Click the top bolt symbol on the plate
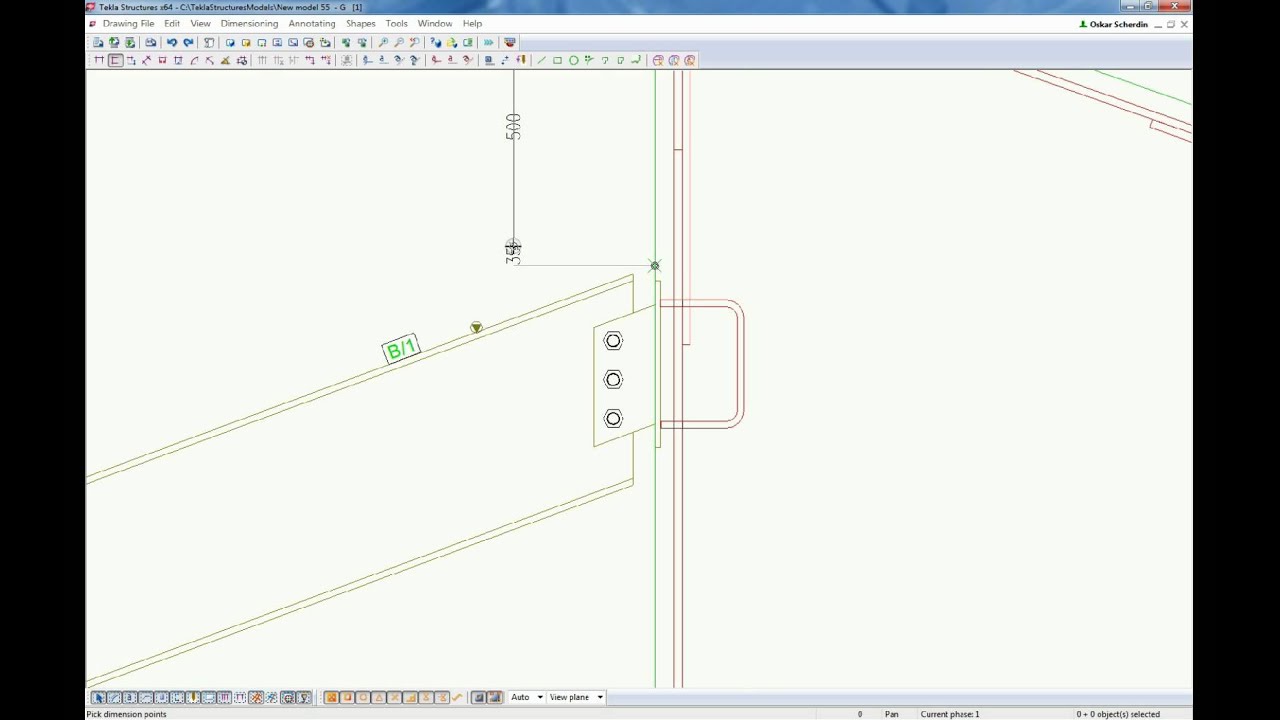The height and width of the screenshot is (720, 1280). 613,341
